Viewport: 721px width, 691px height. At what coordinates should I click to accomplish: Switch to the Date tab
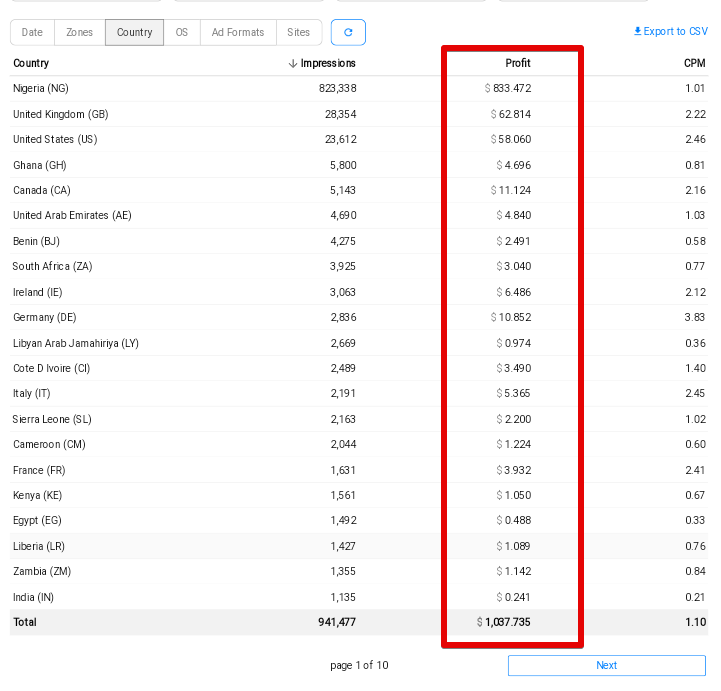(32, 32)
